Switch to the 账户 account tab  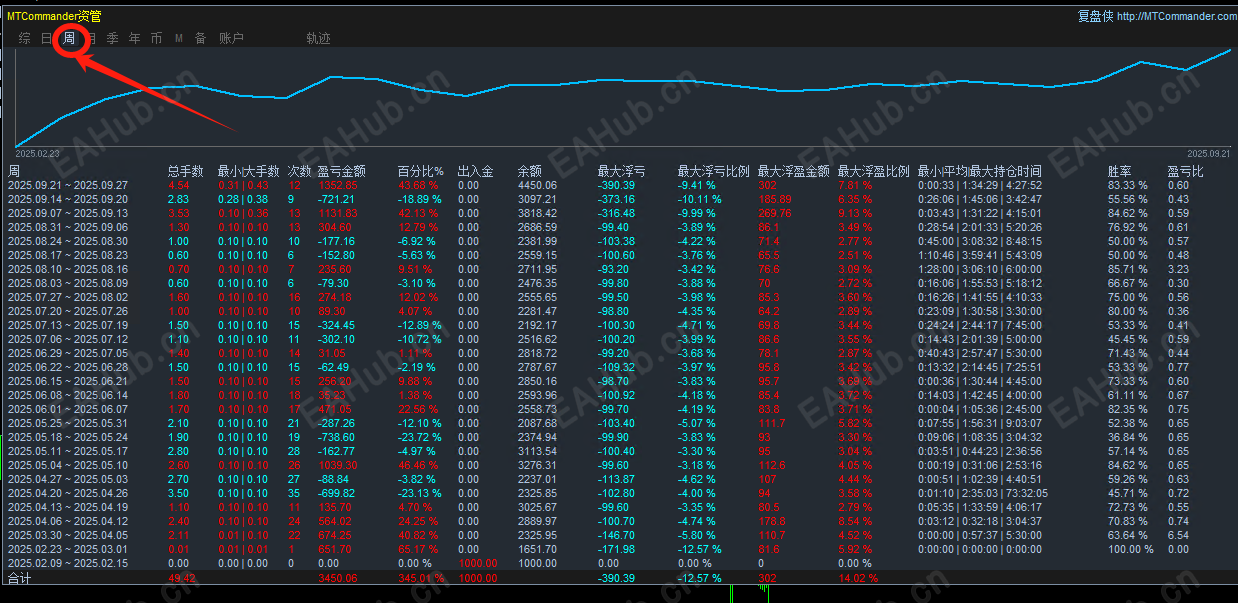click(x=231, y=39)
